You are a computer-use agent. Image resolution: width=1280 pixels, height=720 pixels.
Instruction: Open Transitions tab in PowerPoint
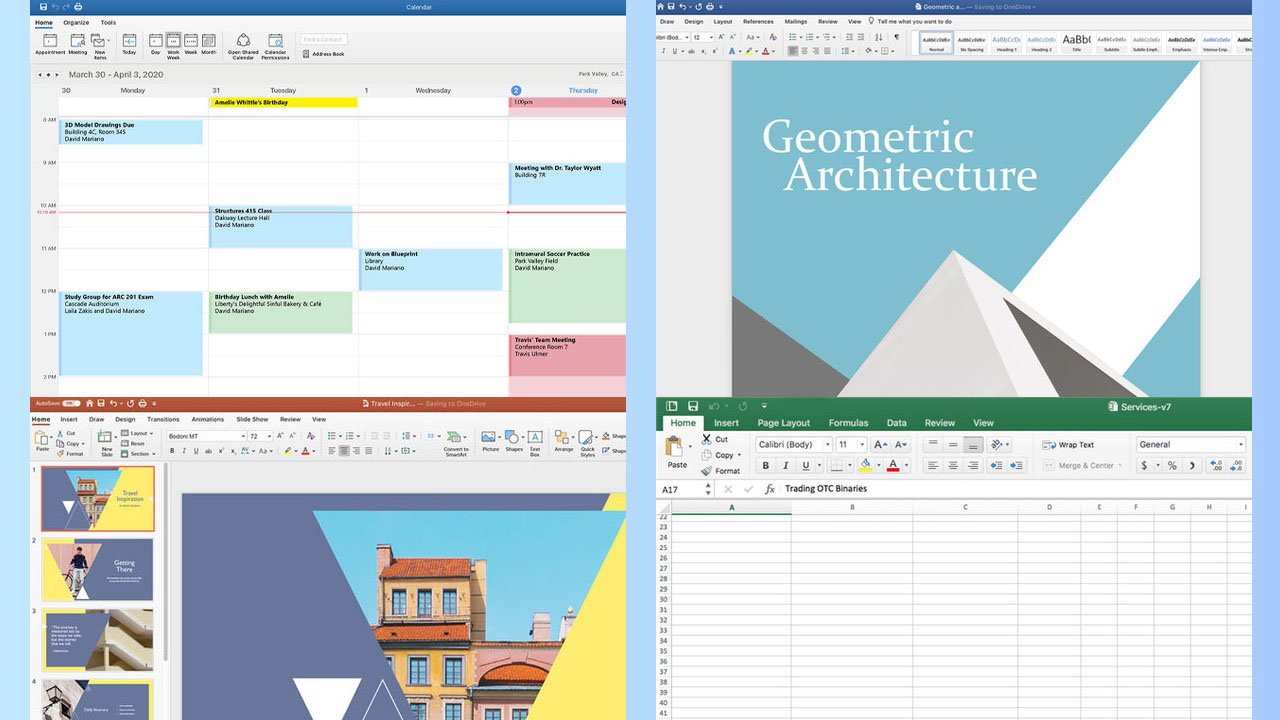pyautogui.click(x=163, y=420)
